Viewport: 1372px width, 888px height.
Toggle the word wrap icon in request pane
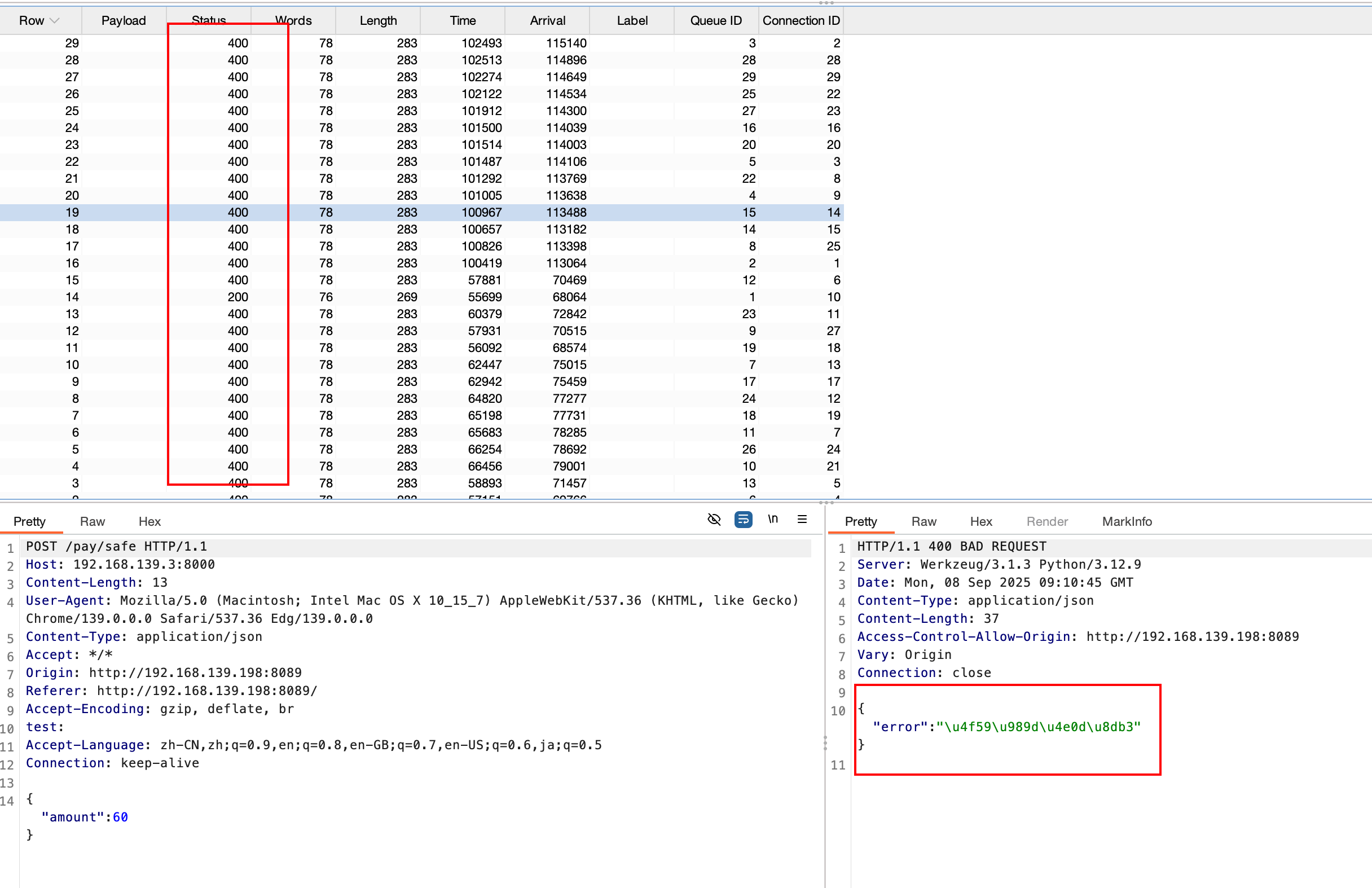[x=743, y=520]
